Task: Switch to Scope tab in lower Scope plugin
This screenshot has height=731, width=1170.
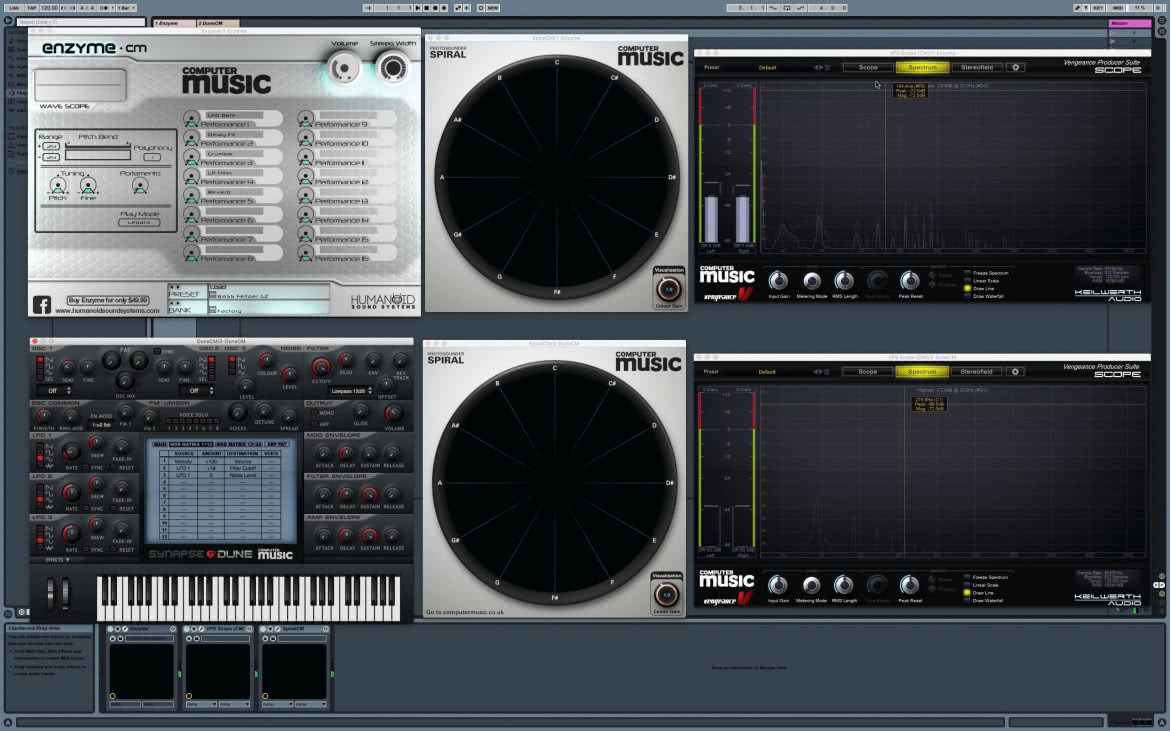Action: pos(867,371)
